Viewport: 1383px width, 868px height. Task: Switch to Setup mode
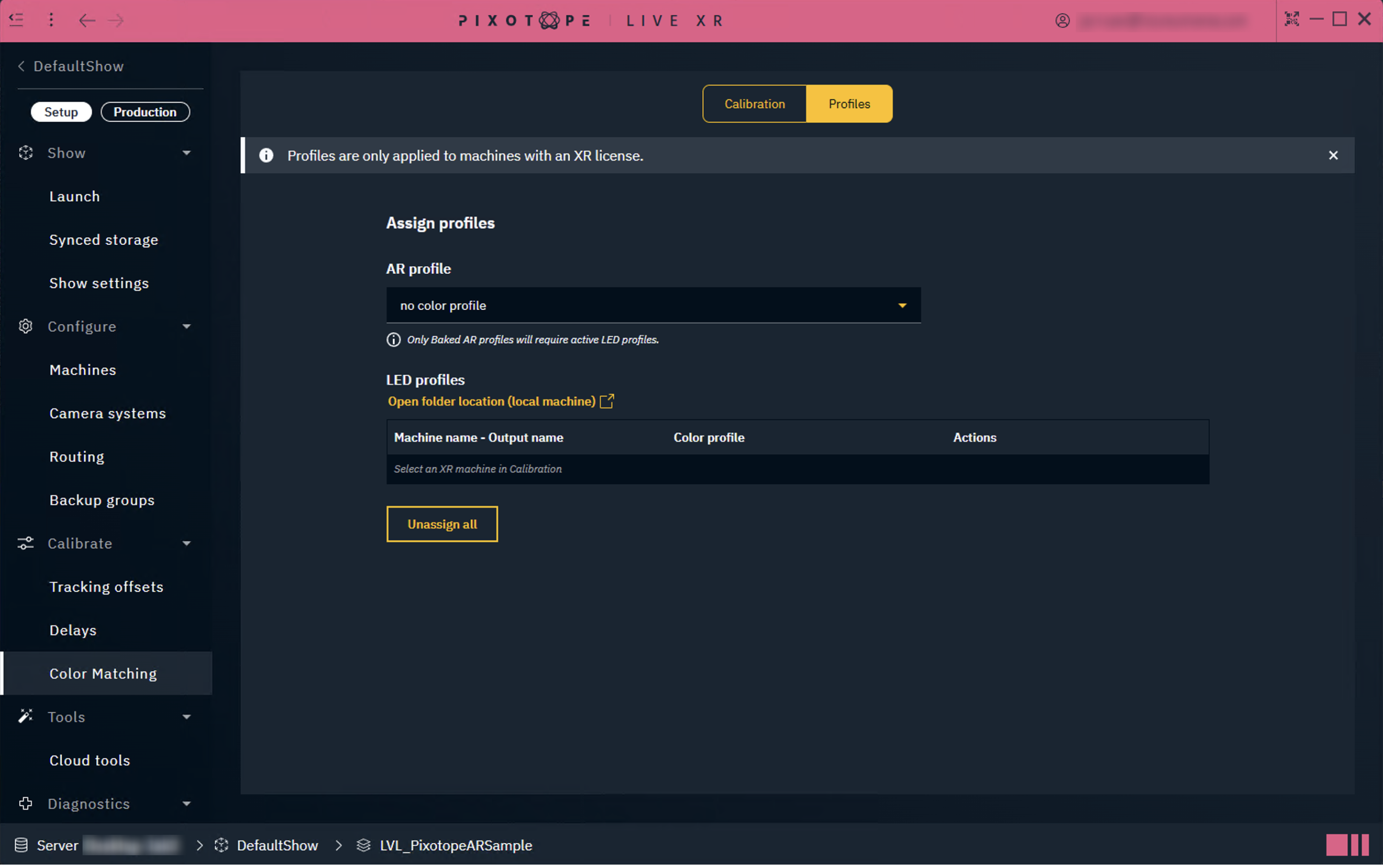[61, 112]
